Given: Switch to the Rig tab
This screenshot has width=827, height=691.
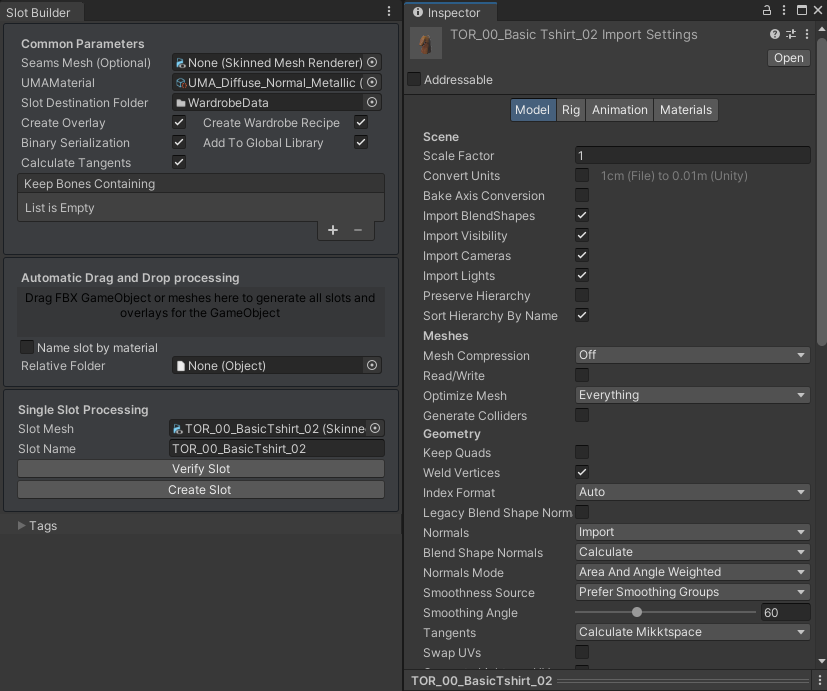Looking at the screenshot, I should click(571, 110).
